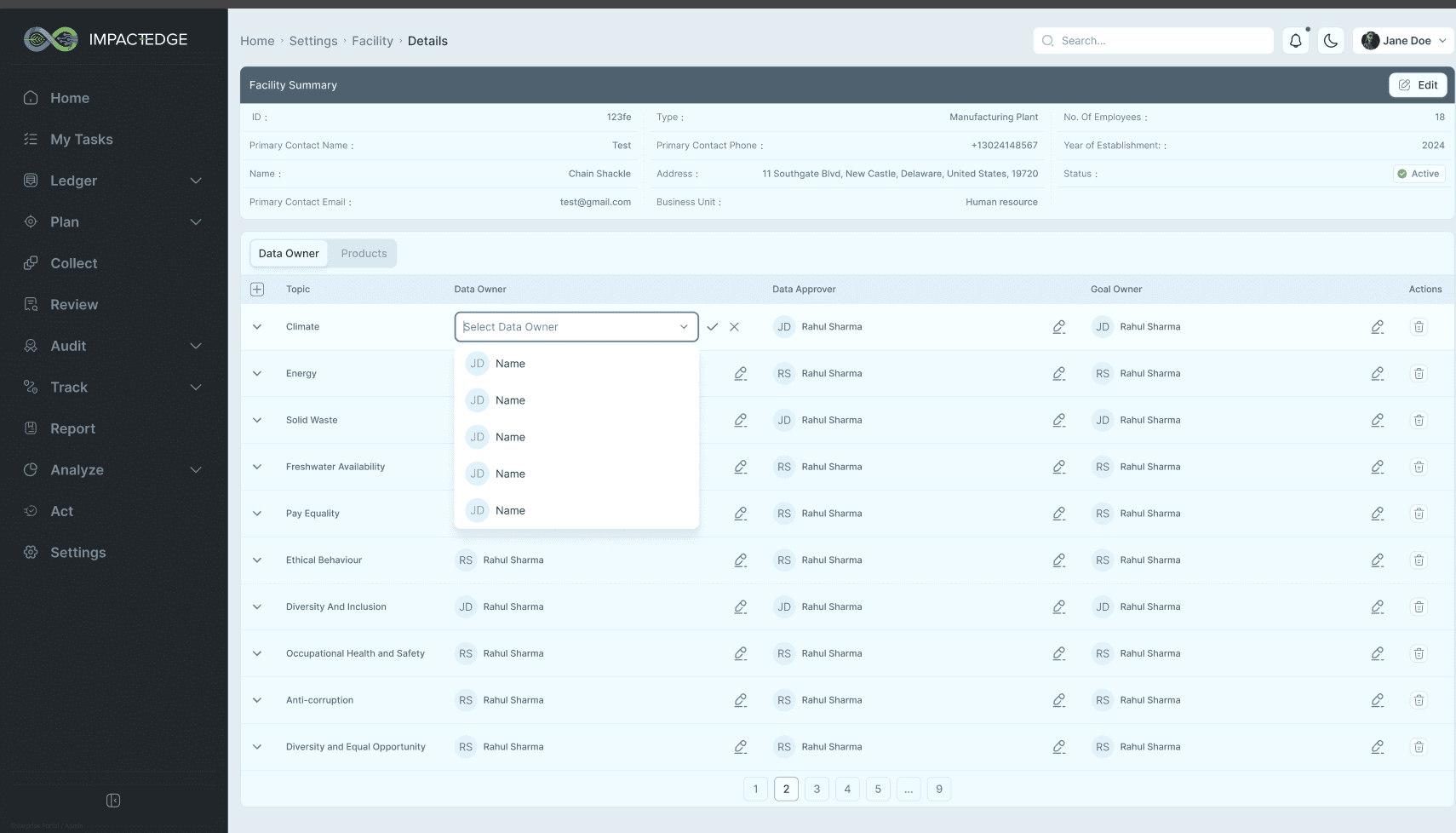Open the notifications bell
The width and height of the screenshot is (1456, 833).
coord(1295,40)
